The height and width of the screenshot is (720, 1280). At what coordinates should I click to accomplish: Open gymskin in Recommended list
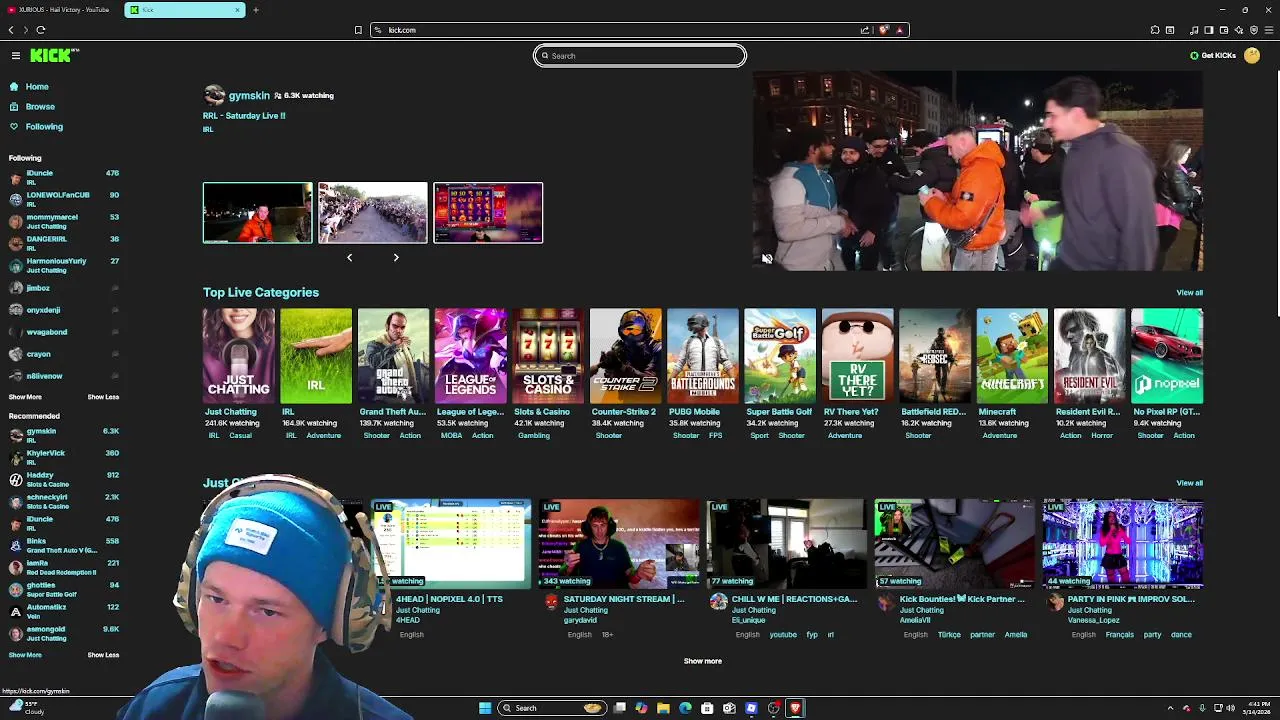tap(63, 435)
